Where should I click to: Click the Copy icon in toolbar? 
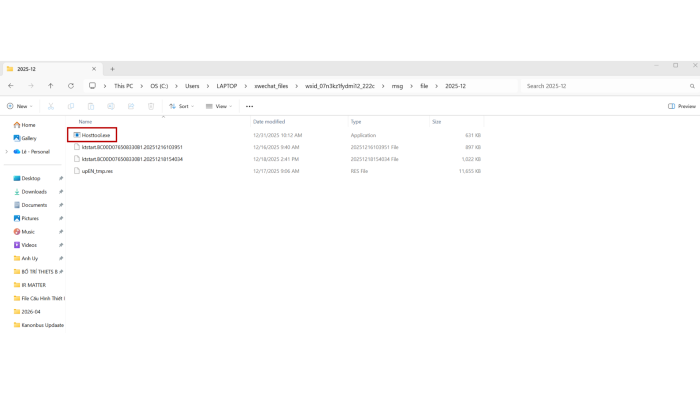[x=71, y=106]
